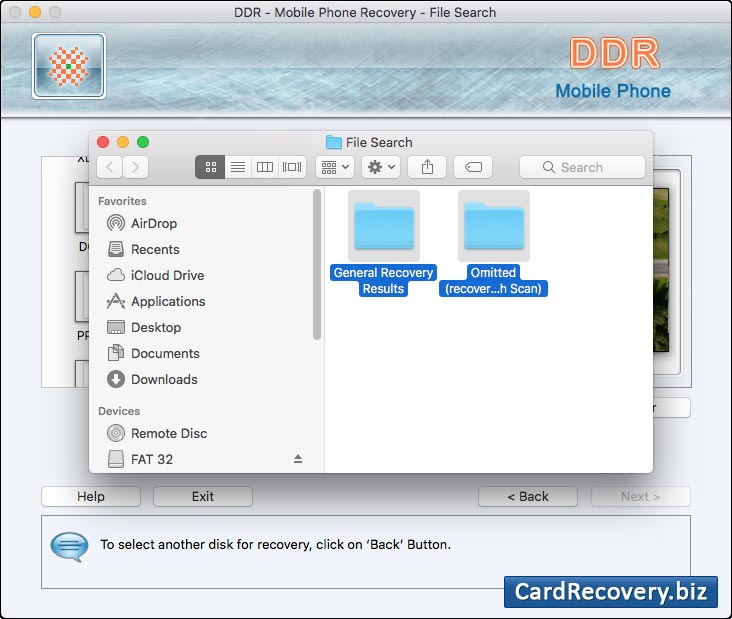The height and width of the screenshot is (619, 732).
Task: Click the File Search title folder icon
Action: tap(333, 142)
